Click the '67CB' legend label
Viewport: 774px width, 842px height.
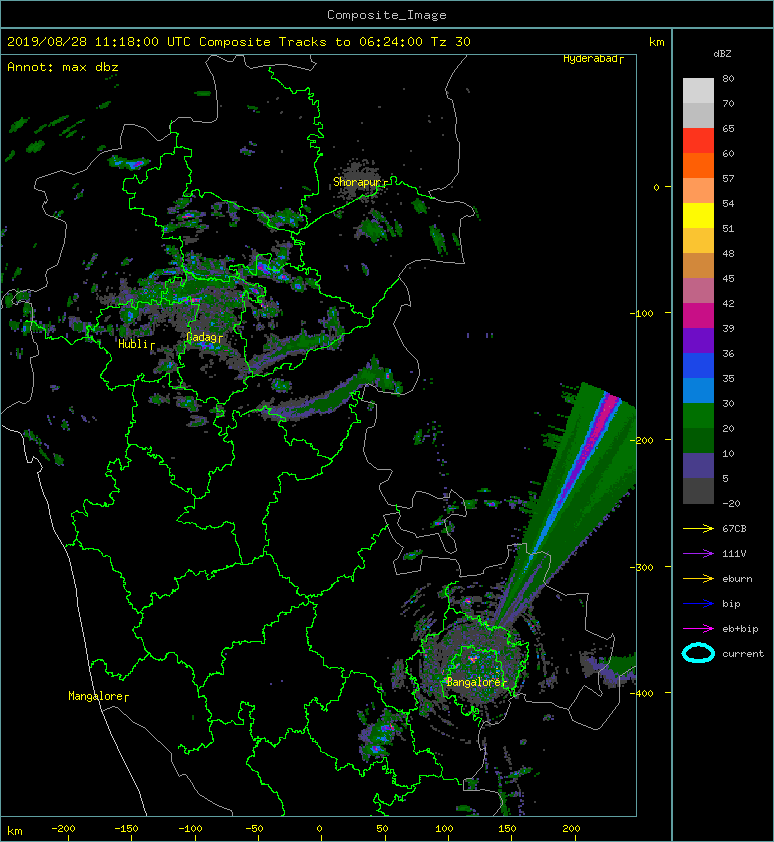(734, 528)
